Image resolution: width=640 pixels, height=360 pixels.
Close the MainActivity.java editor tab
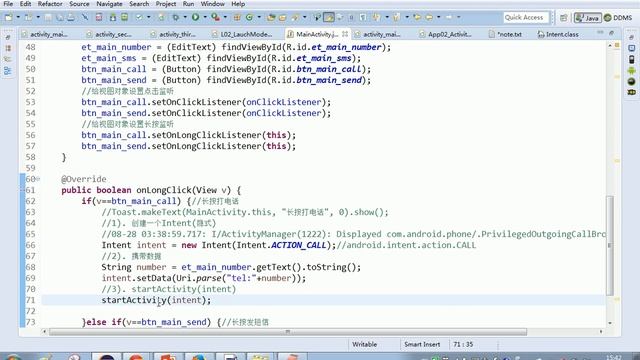tap(345, 34)
